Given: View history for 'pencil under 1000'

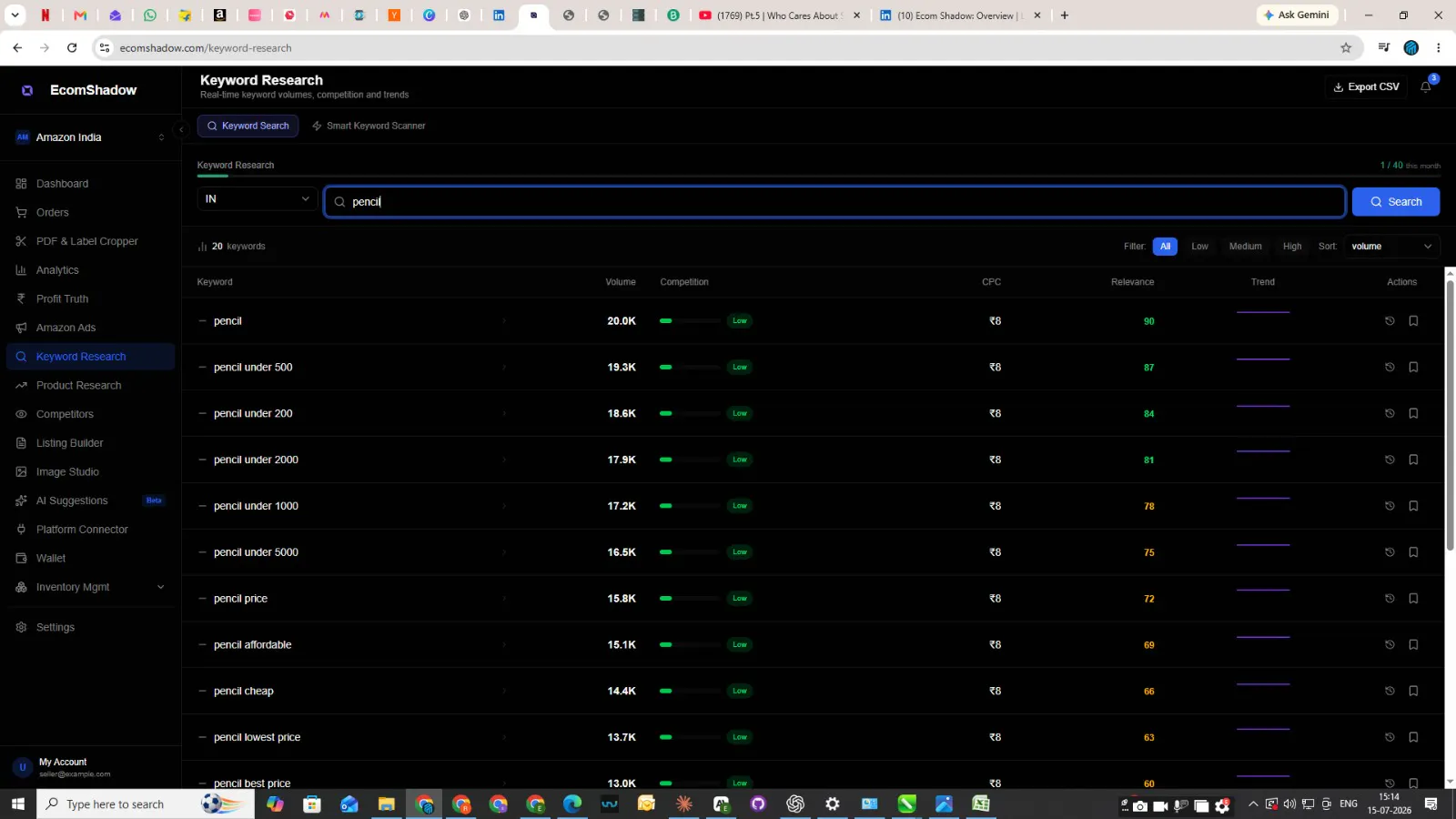Looking at the screenshot, I should click(1390, 506).
